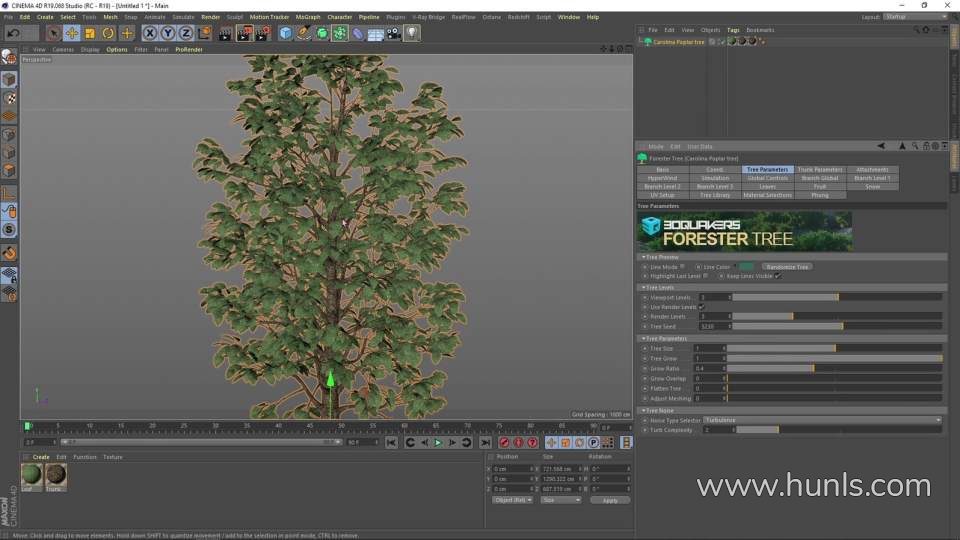
Task: Open the Noise Type Selector dropdown
Action: click(822, 420)
